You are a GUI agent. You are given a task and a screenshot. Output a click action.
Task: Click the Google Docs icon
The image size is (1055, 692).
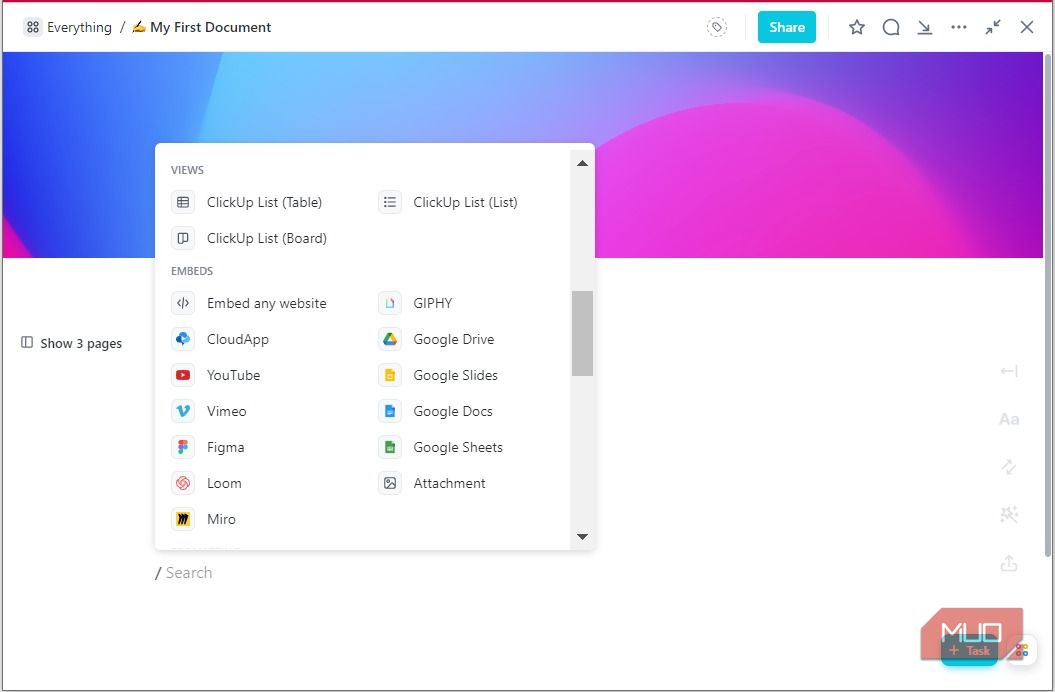tap(390, 411)
